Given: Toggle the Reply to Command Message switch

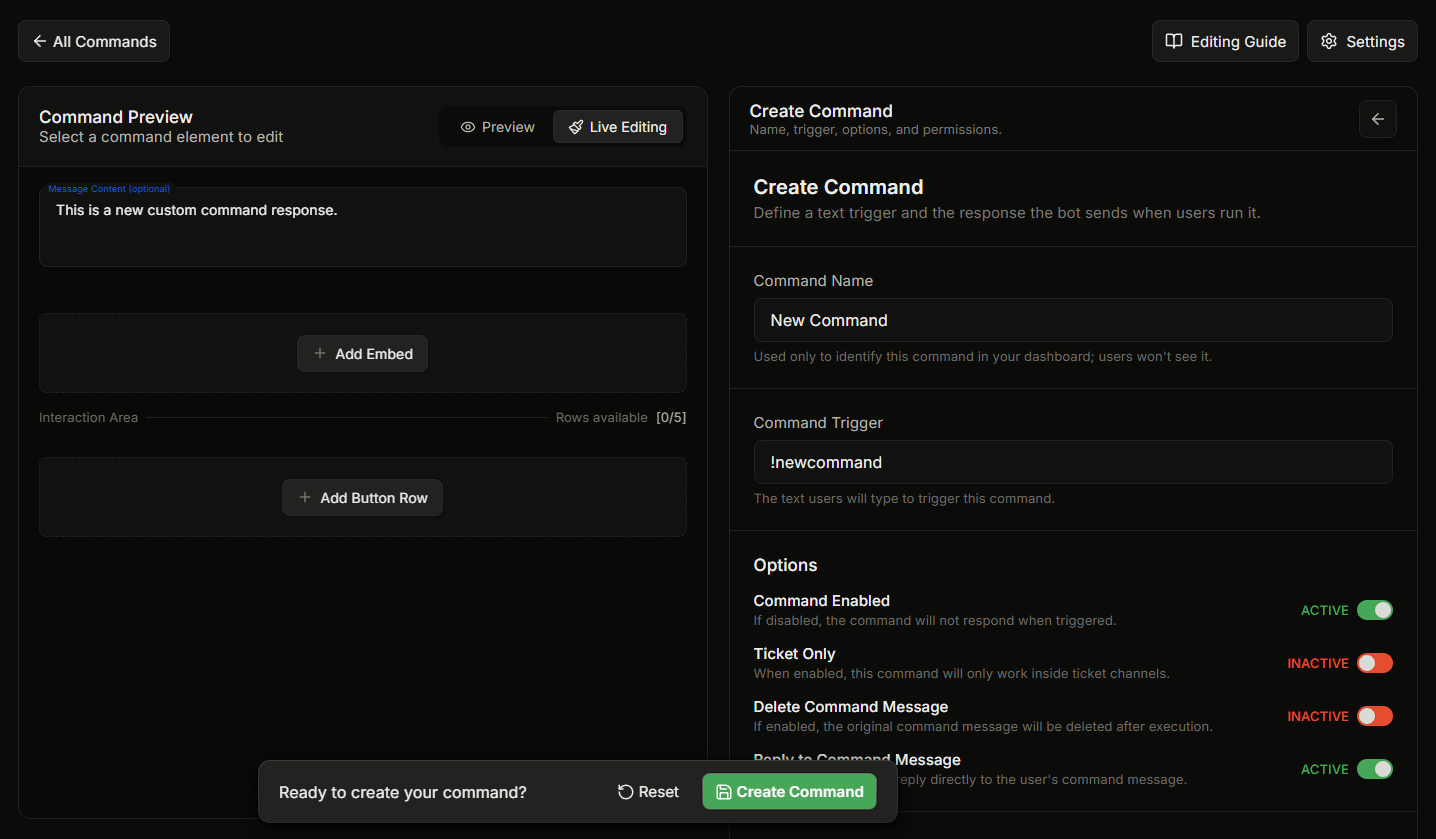Looking at the screenshot, I should coord(1374,769).
